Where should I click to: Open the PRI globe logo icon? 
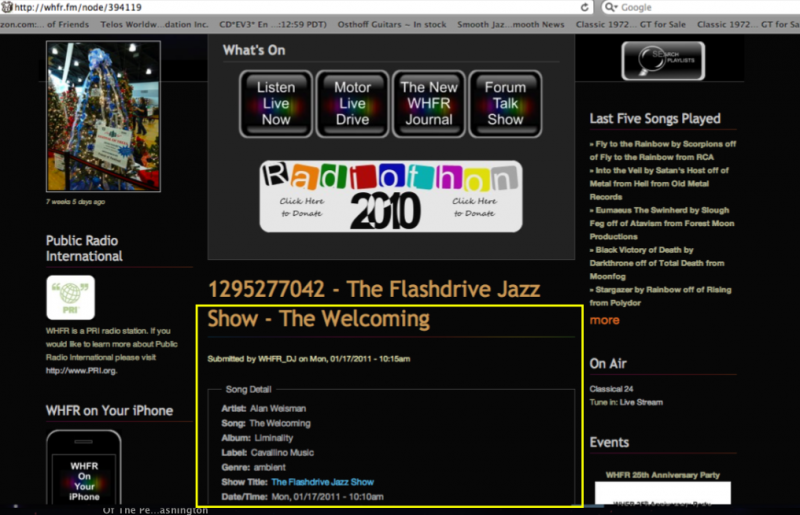(x=70, y=297)
